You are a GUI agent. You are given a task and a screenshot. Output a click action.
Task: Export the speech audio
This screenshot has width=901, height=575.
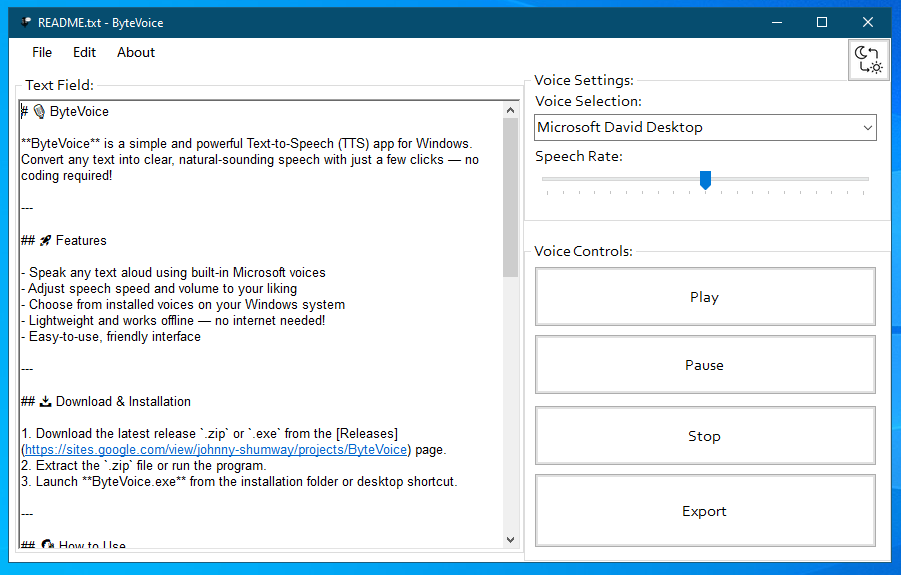[705, 511]
